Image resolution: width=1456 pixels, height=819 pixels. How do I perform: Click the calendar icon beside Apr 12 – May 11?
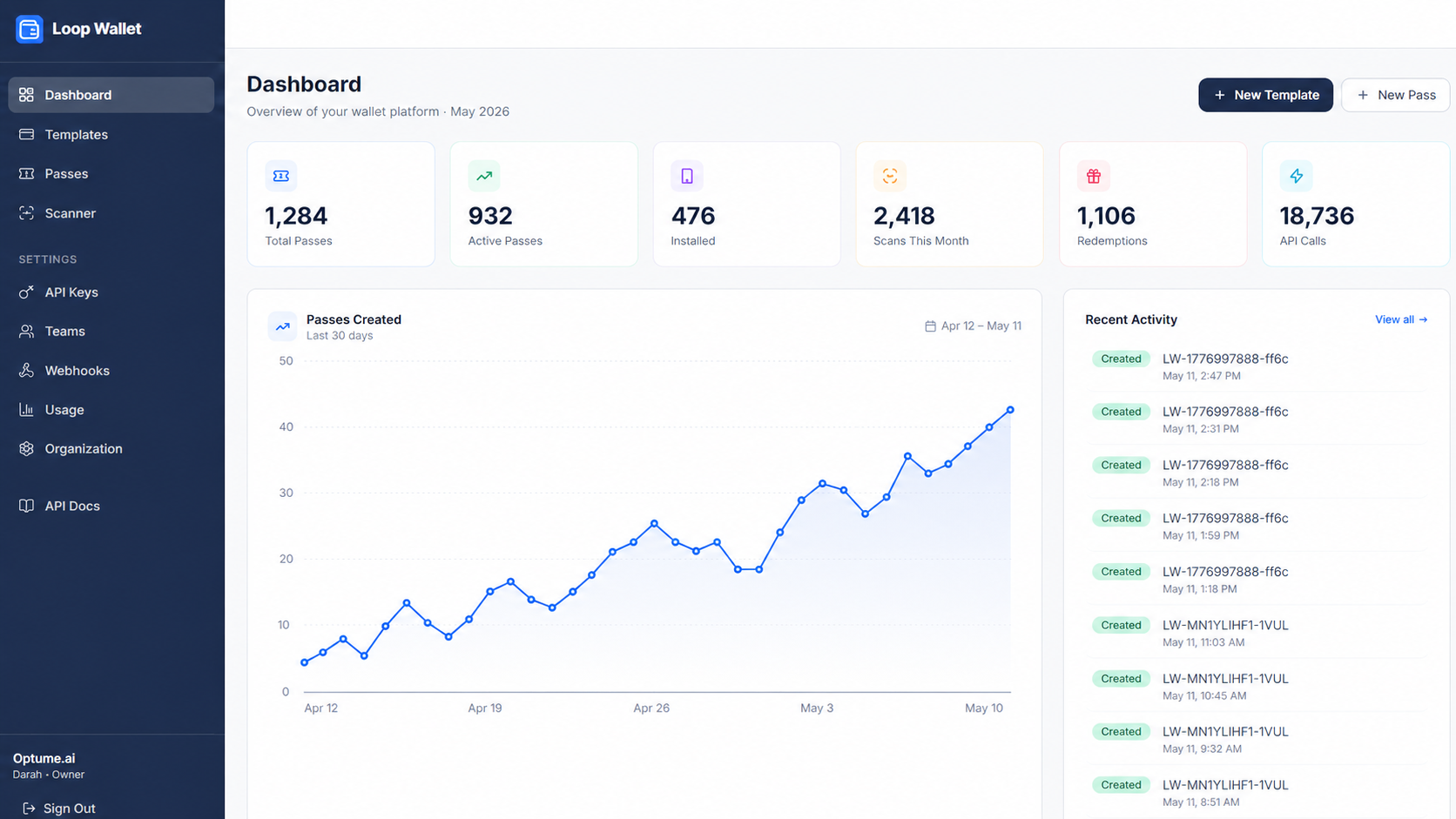click(x=930, y=326)
